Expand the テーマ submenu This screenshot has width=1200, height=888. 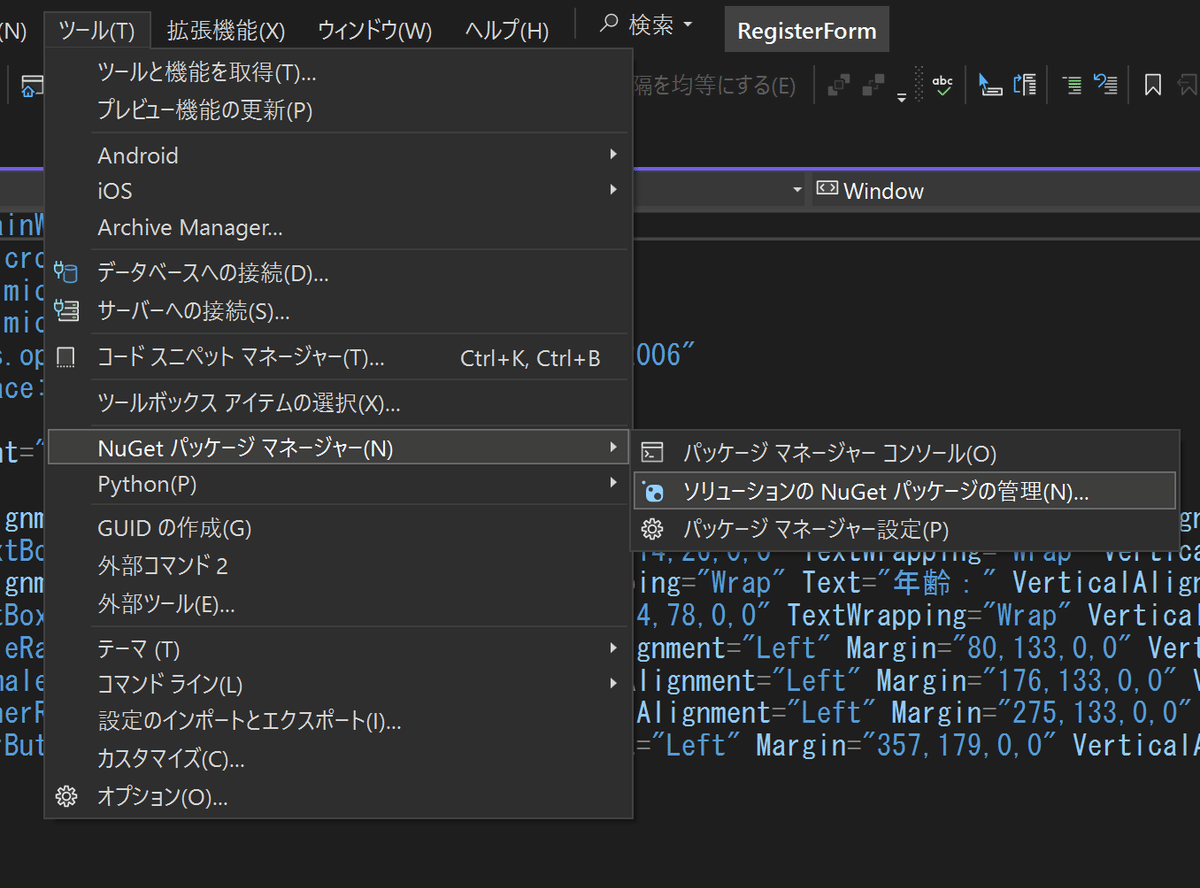(x=300, y=648)
